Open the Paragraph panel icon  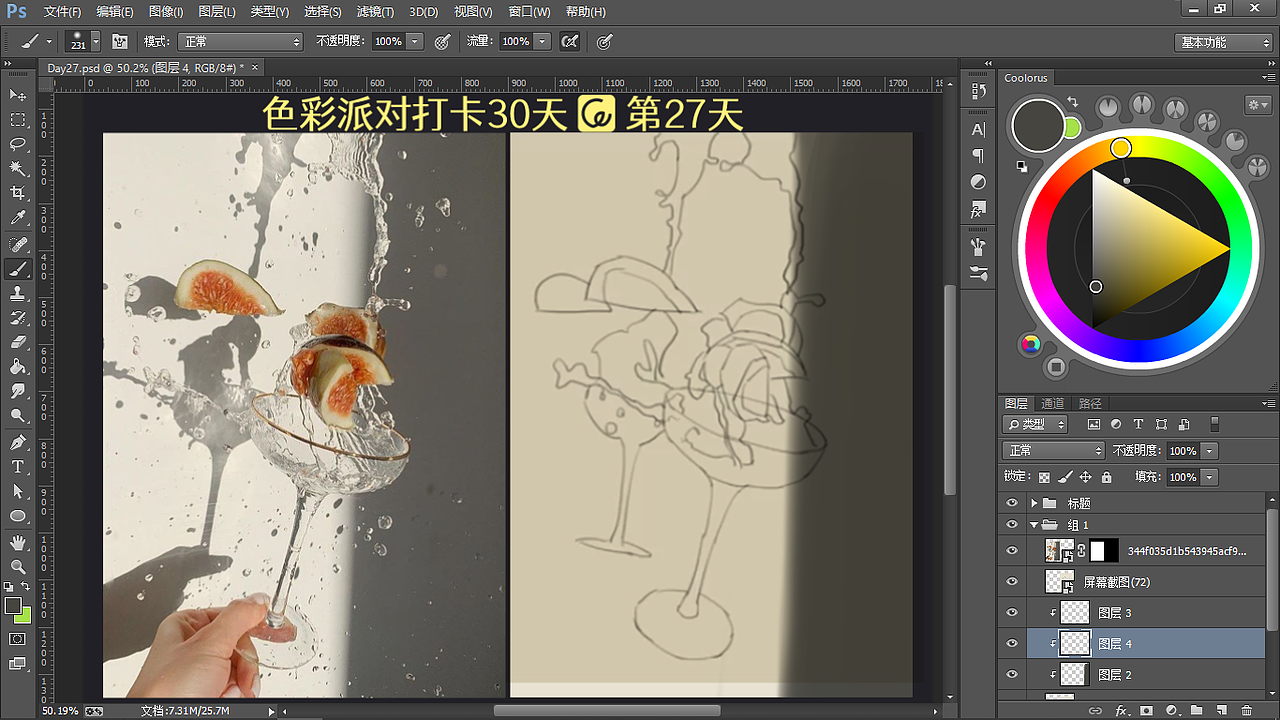point(979,156)
